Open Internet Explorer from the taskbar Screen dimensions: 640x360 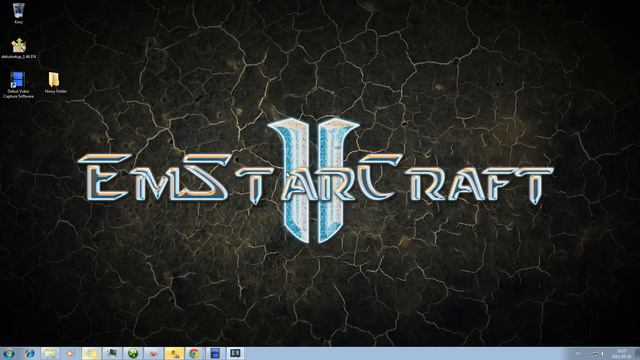point(30,353)
